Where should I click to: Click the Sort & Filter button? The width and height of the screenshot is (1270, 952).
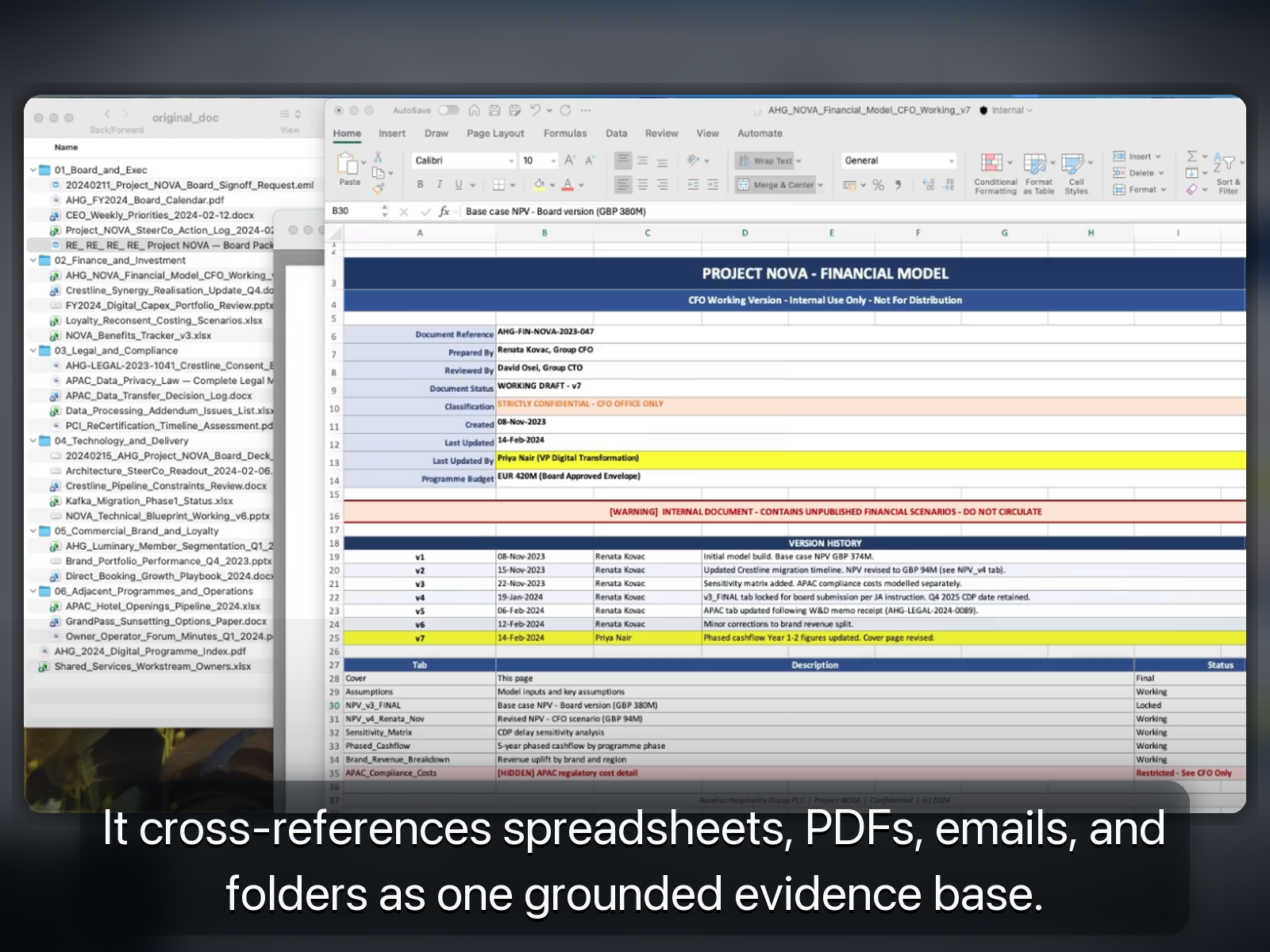pos(1228,174)
